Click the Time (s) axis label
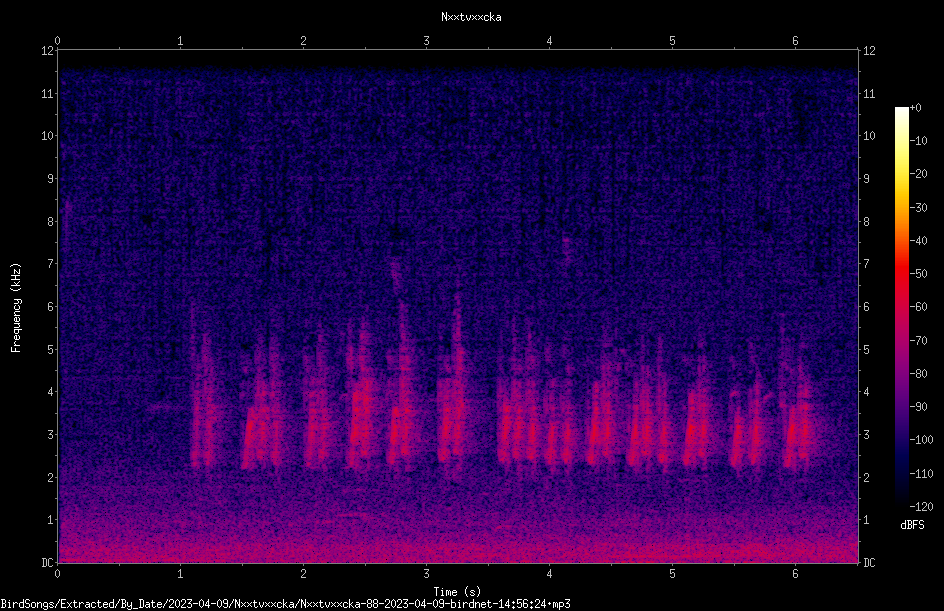 (x=457, y=592)
